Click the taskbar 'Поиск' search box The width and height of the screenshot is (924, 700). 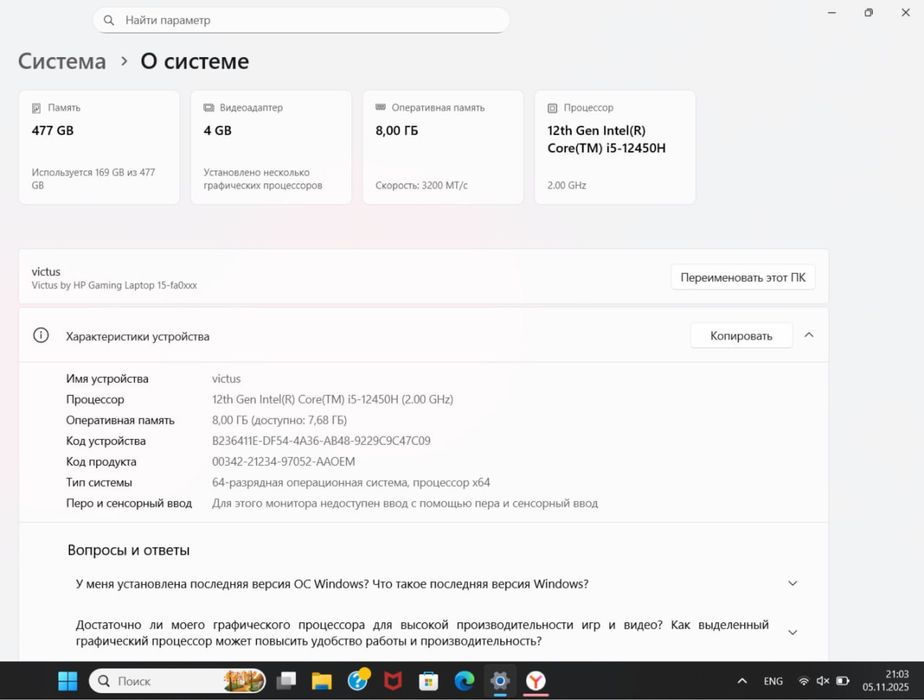pyautogui.click(x=177, y=681)
